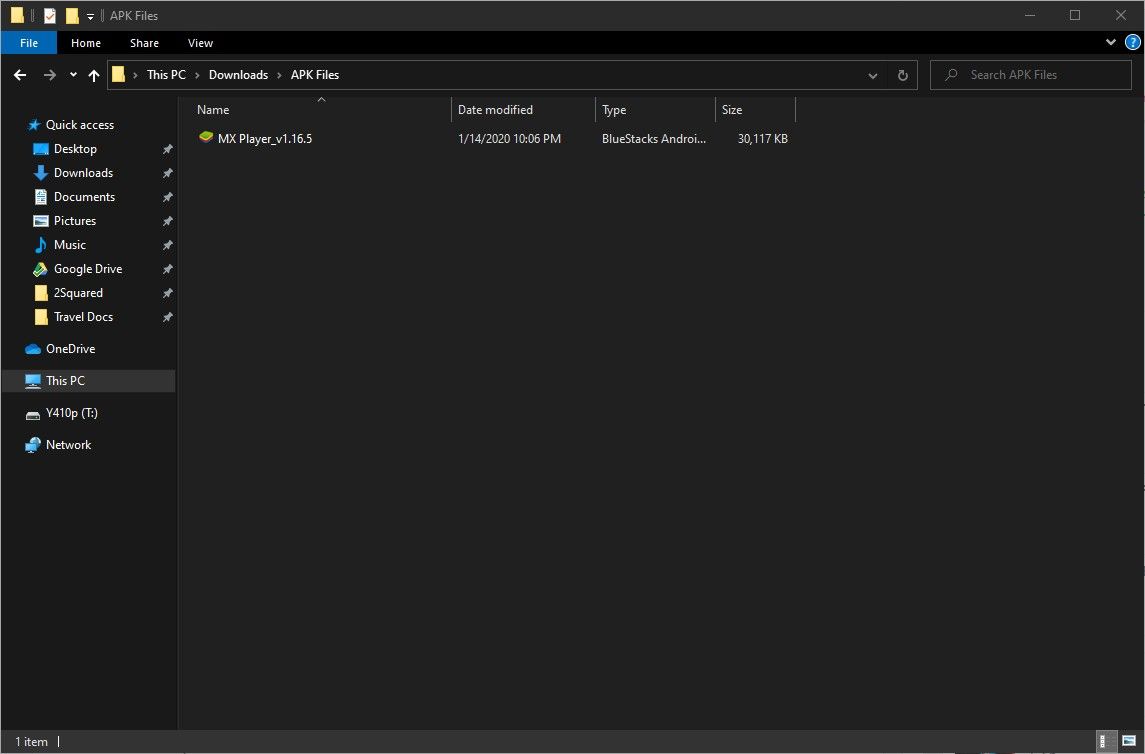Go back using the back arrow
Viewport: 1145px width, 754px height.
[x=20, y=74]
